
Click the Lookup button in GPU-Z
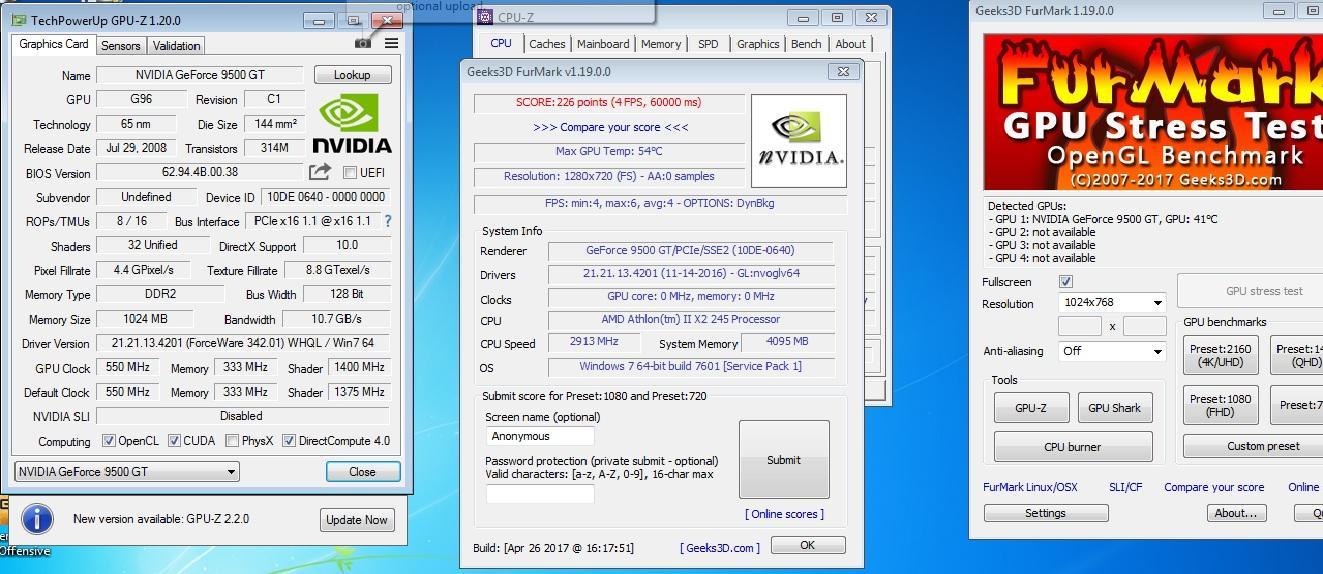(x=352, y=75)
